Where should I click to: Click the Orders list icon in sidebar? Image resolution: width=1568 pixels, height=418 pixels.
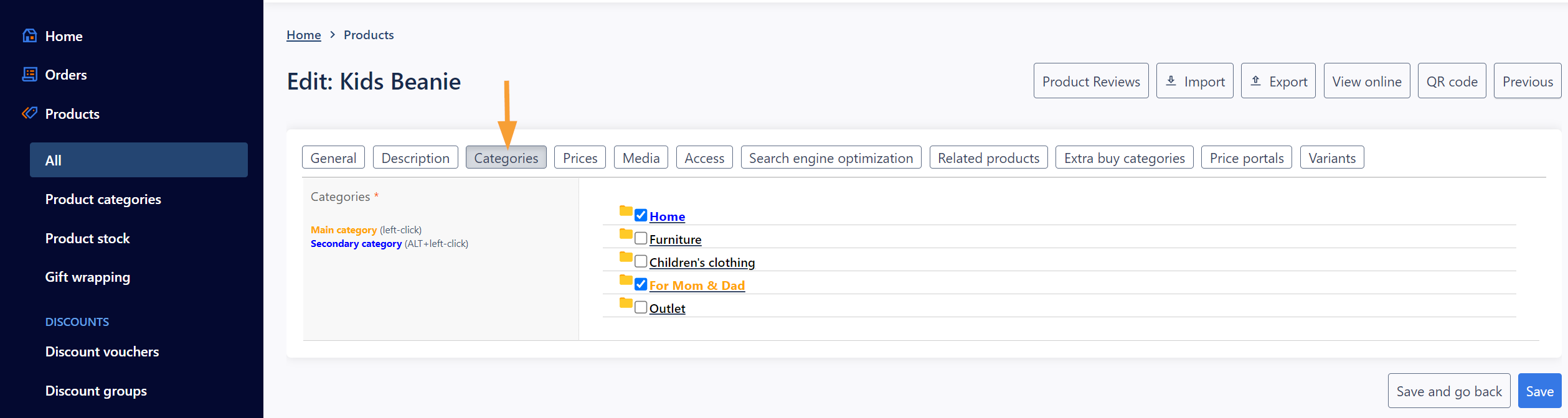(x=29, y=74)
